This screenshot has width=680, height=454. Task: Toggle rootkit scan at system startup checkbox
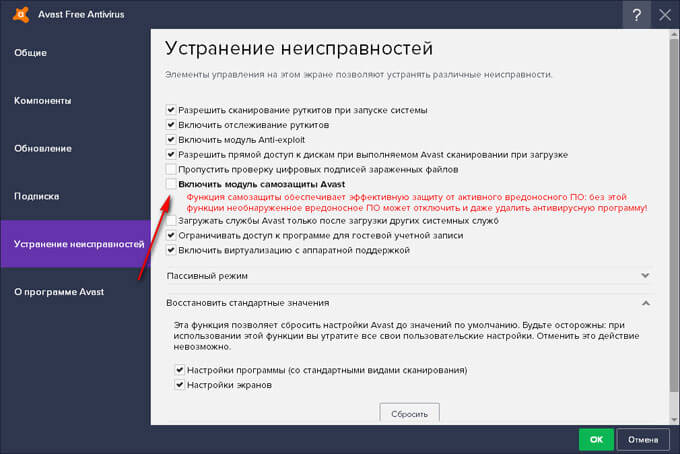point(171,110)
